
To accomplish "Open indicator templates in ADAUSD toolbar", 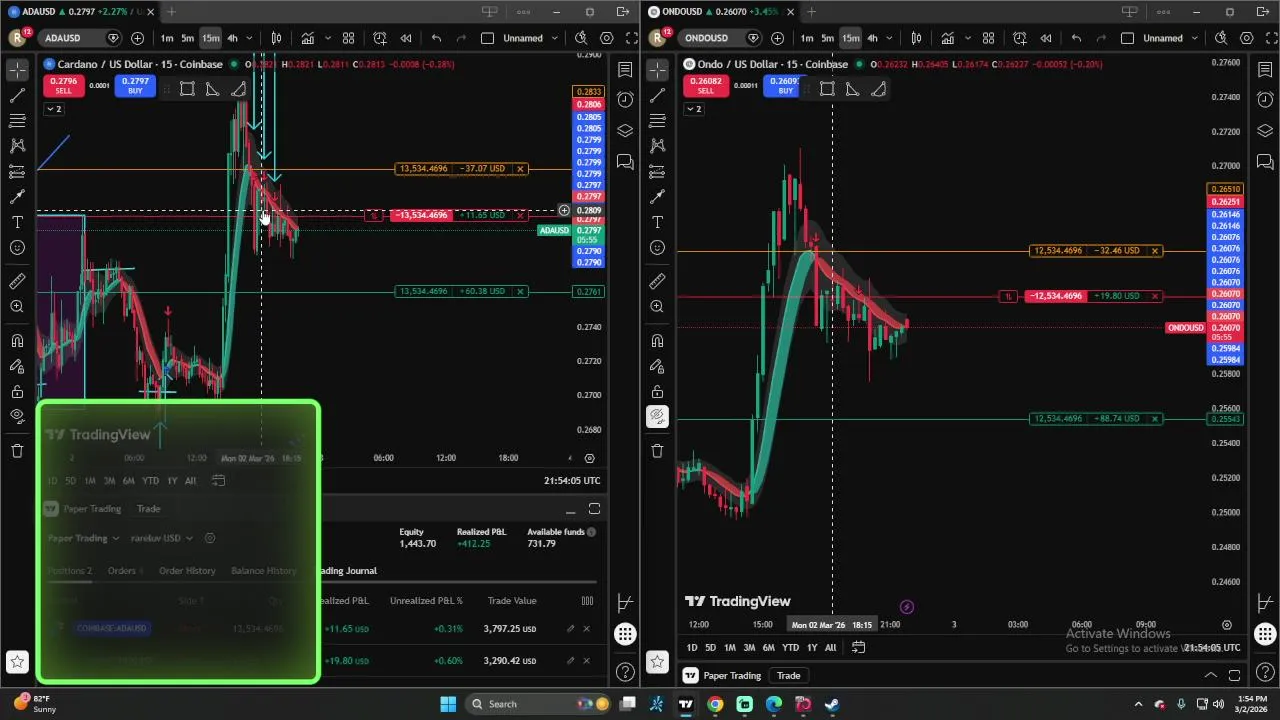I will [348, 38].
